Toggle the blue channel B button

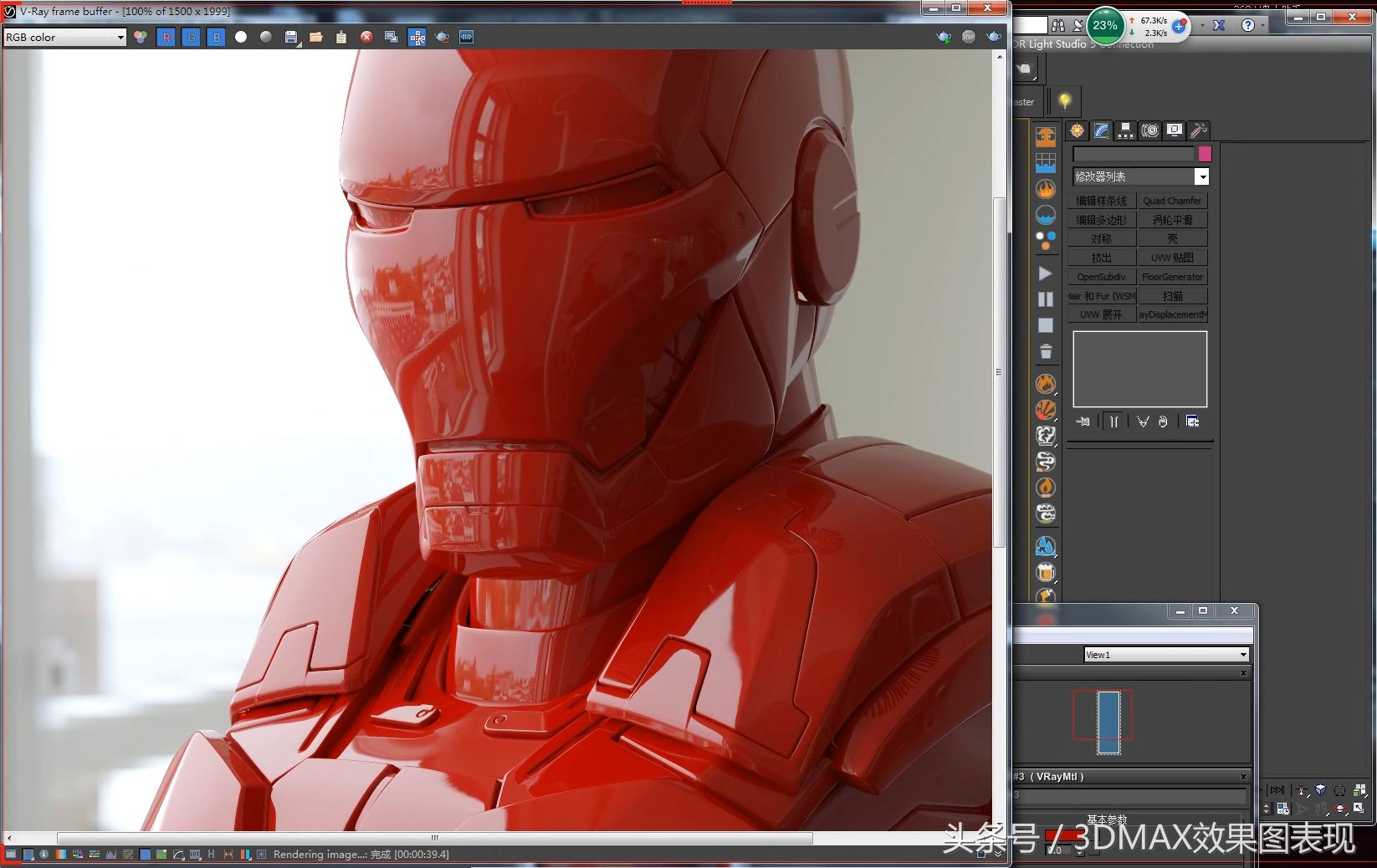click(x=216, y=37)
